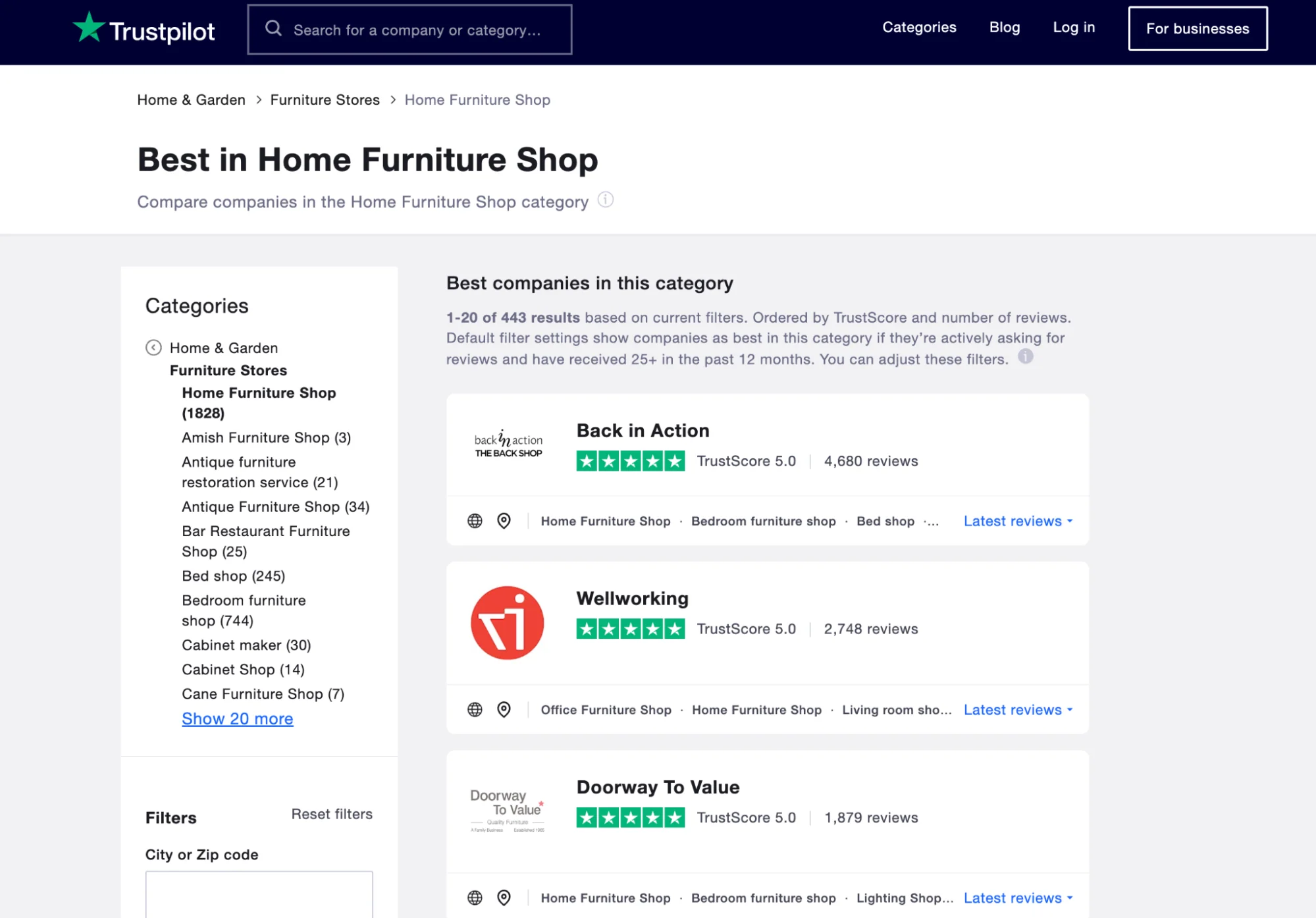
Task: Click Doorway To Value's globe icon
Action: click(475, 898)
